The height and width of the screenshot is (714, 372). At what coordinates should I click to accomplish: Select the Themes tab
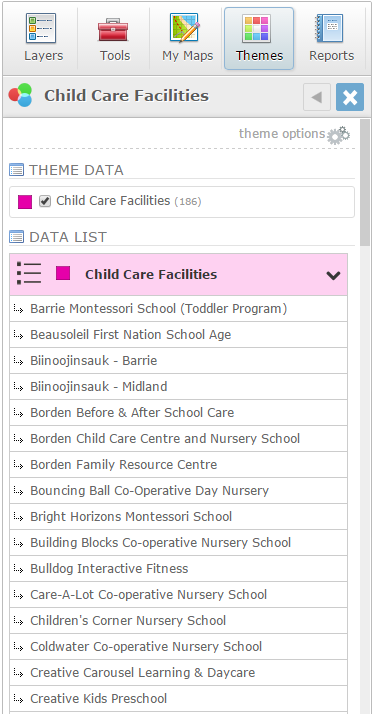point(259,38)
